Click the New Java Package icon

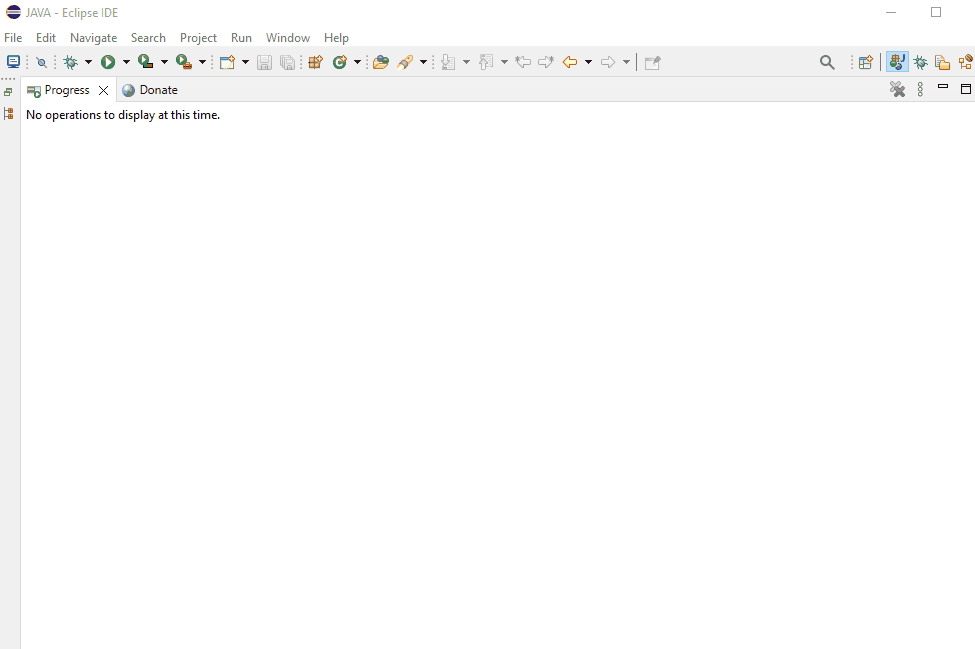point(315,62)
